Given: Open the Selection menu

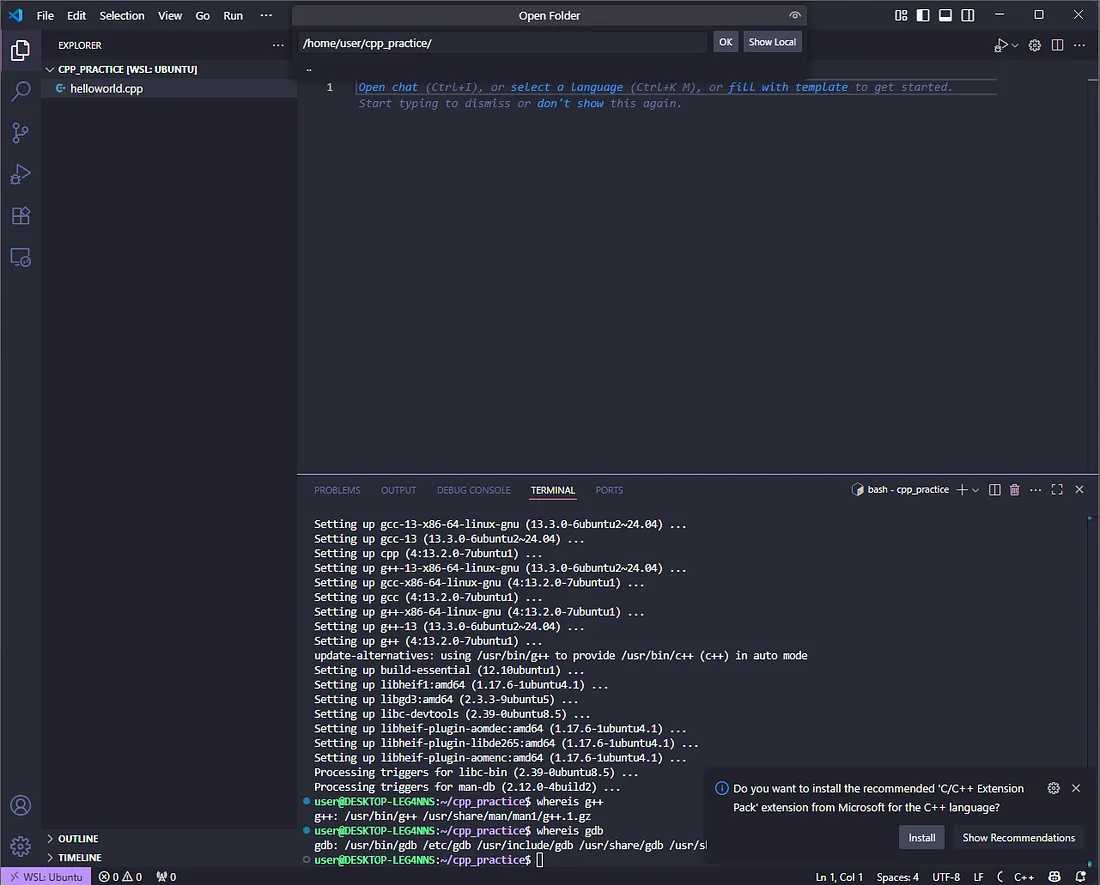Looking at the screenshot, I should click(x=122, y=15).
